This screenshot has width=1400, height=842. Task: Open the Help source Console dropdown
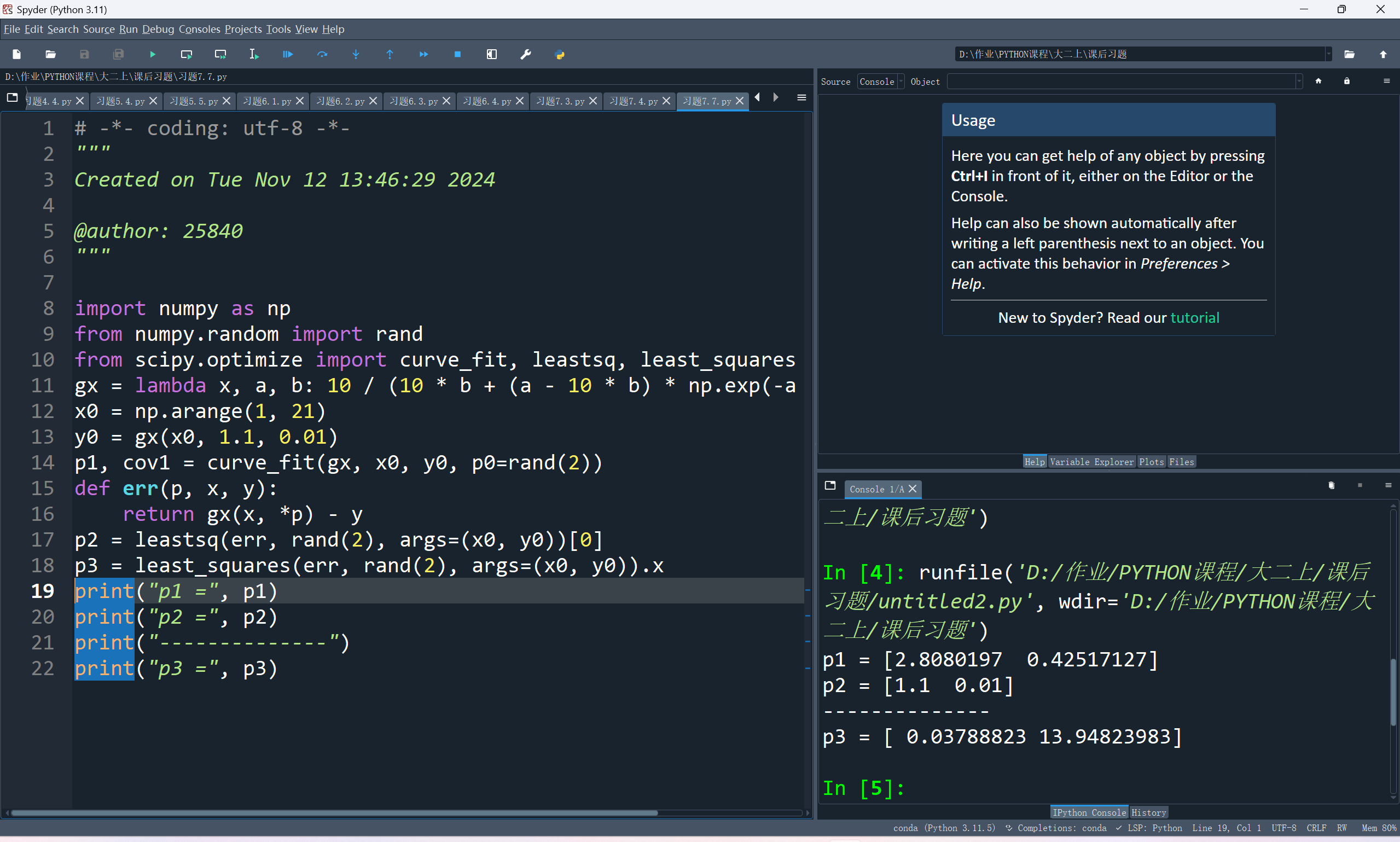click(x=880, y=82)
